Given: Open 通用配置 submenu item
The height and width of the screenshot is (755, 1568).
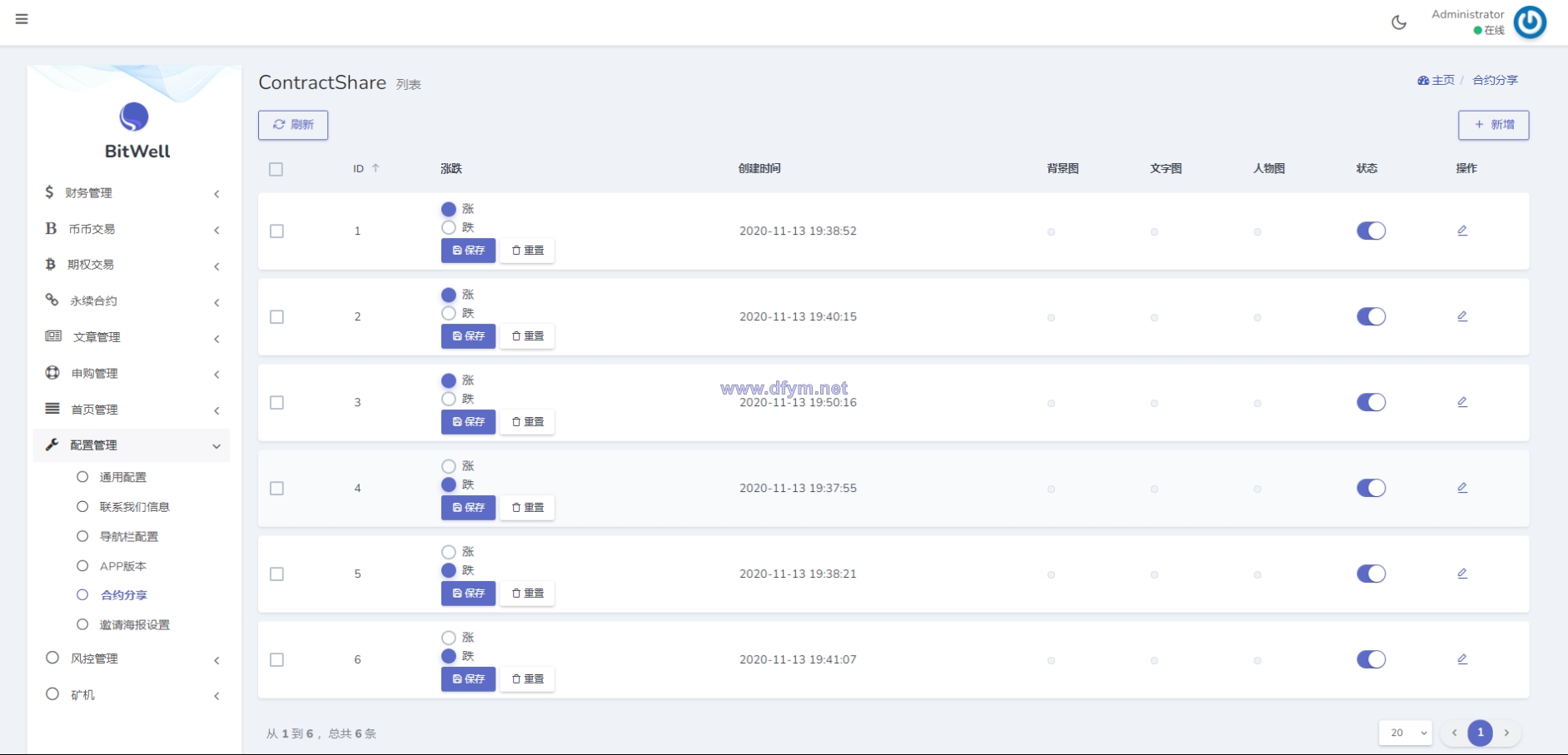Looking at the screenshot, I should tap(123, 477).
